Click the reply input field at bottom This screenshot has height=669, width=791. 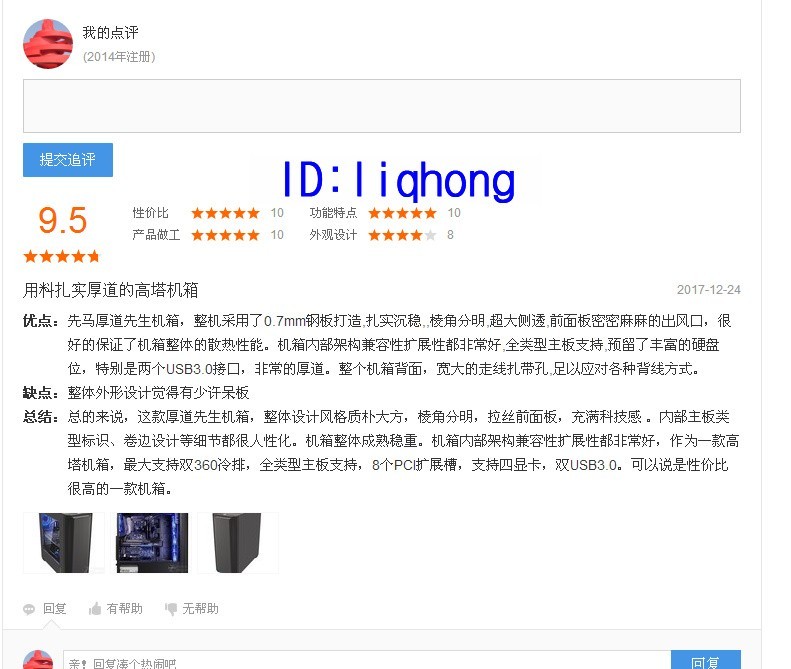pos(367,660)
